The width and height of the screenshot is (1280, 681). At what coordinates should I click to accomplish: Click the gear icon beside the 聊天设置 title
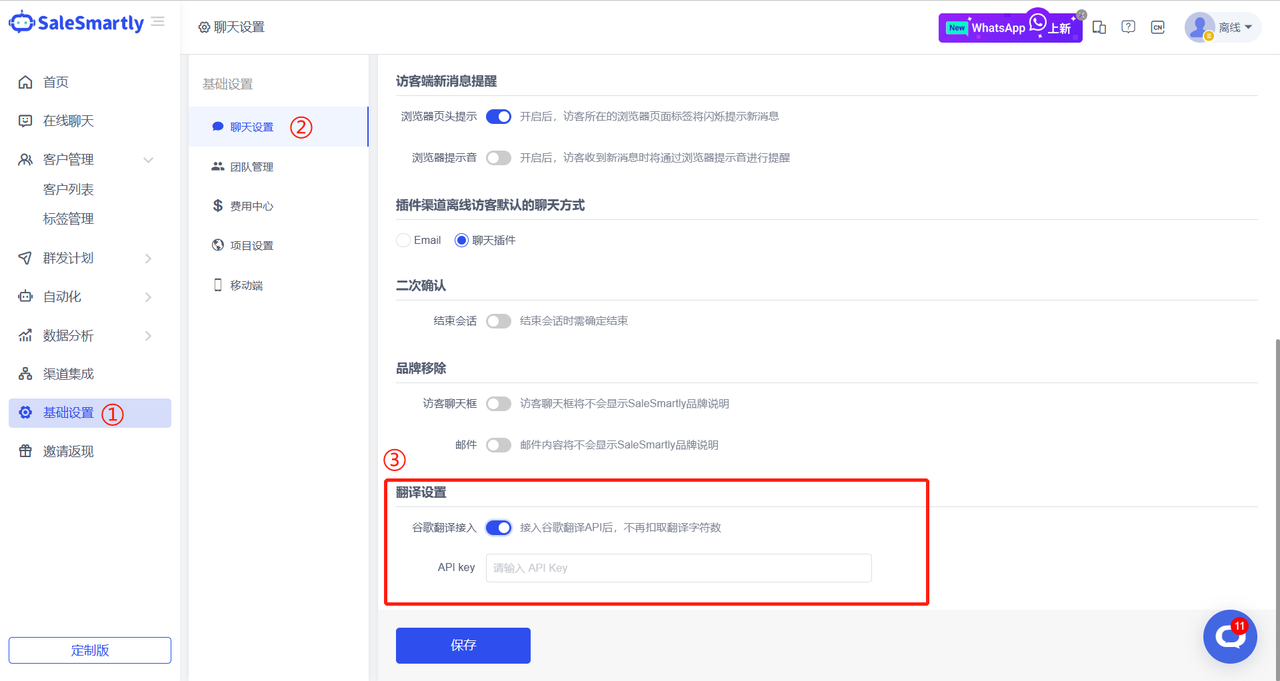click(204, 28)
